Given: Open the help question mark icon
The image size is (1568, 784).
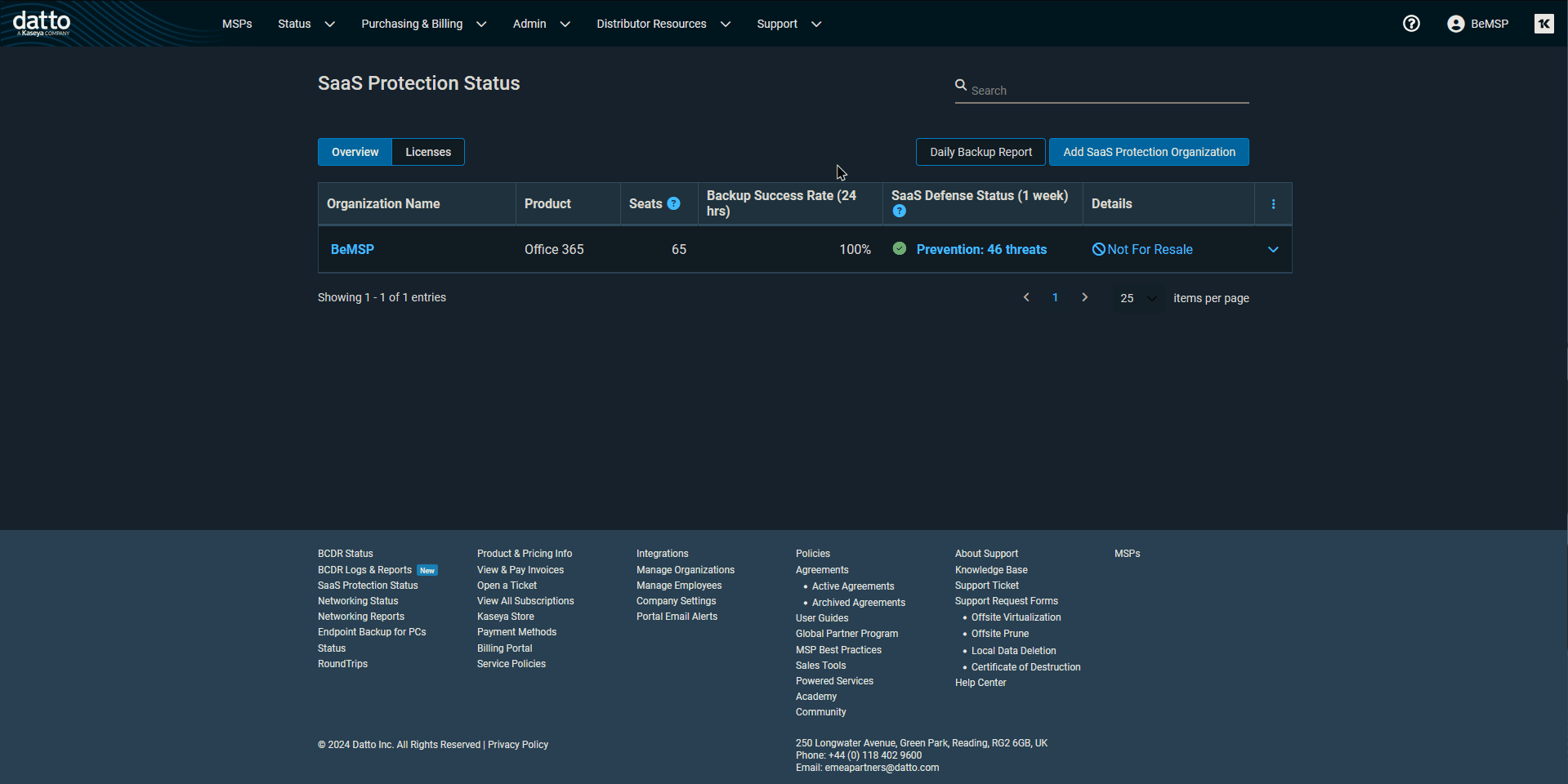Looking at the screenshot, I should (x=1411, y=24).
